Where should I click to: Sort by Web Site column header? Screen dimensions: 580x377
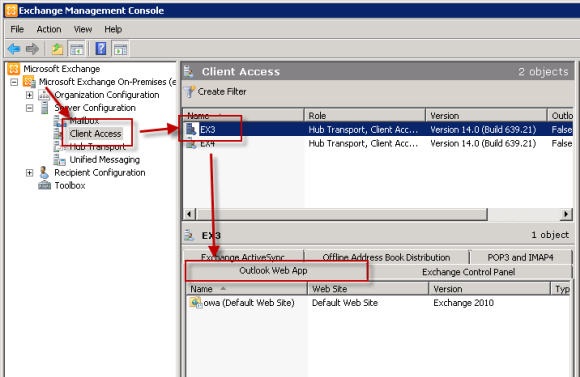(x=368, y=289)
